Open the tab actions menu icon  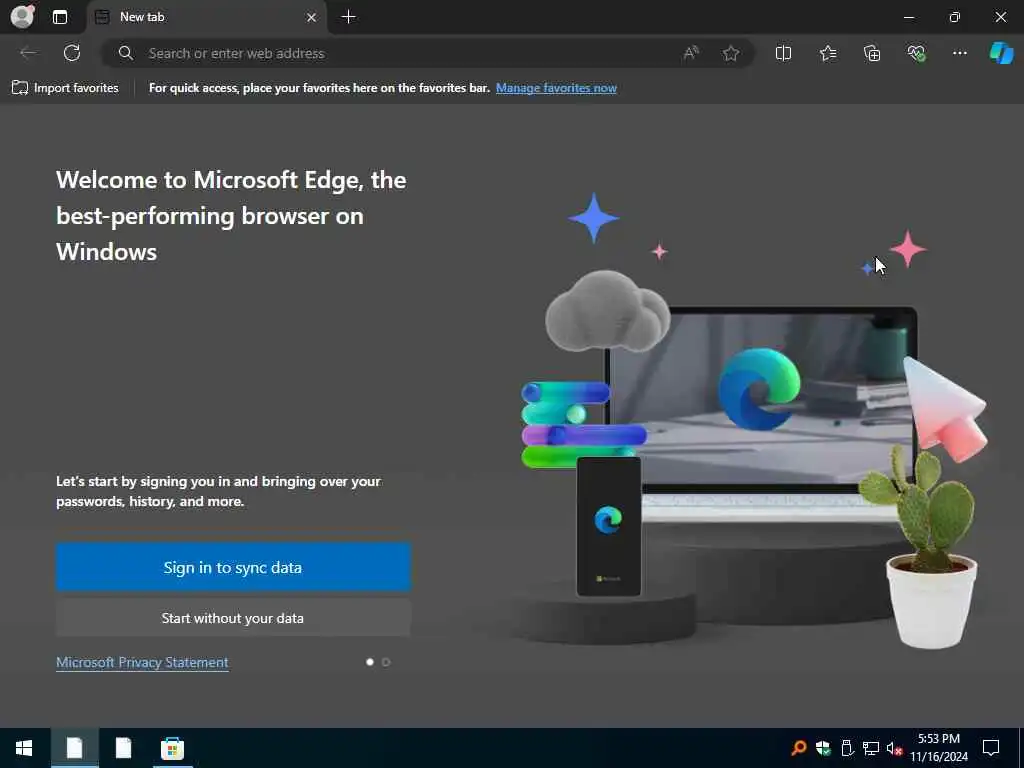[60, 17]
